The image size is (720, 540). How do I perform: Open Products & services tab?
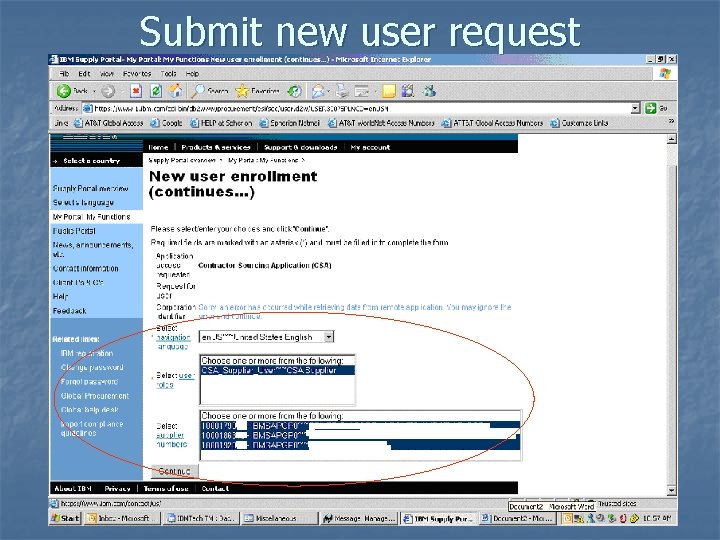coord(216,147)
